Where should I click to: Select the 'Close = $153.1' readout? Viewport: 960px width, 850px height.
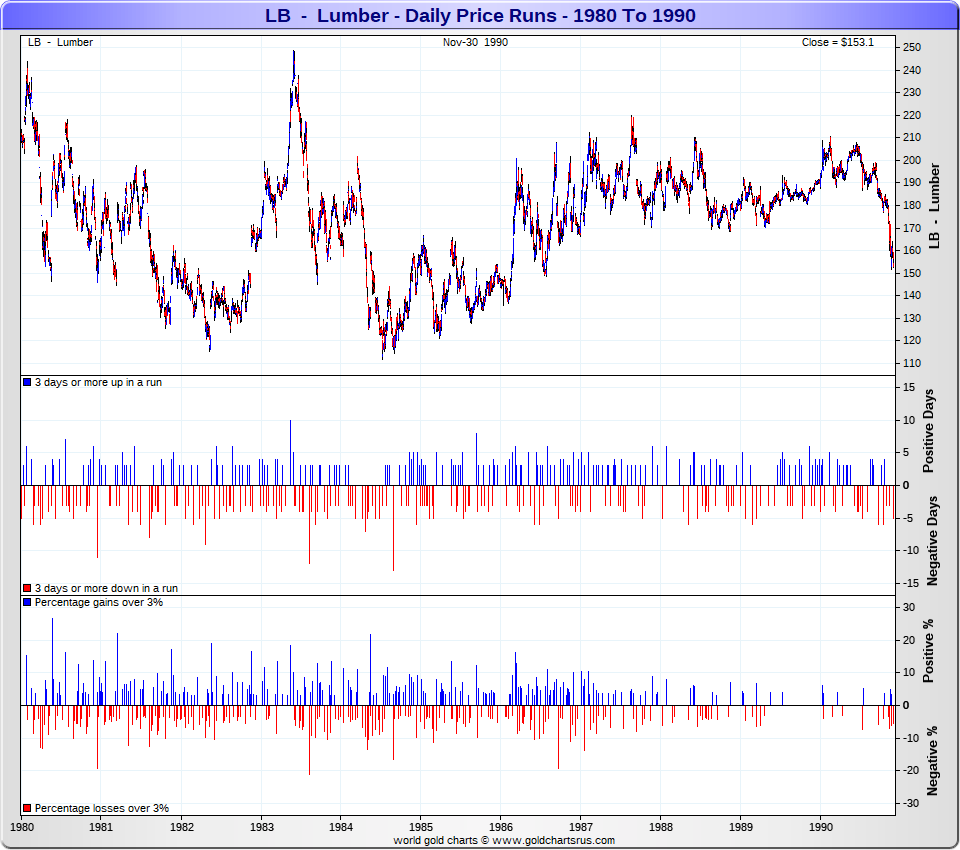837,42
